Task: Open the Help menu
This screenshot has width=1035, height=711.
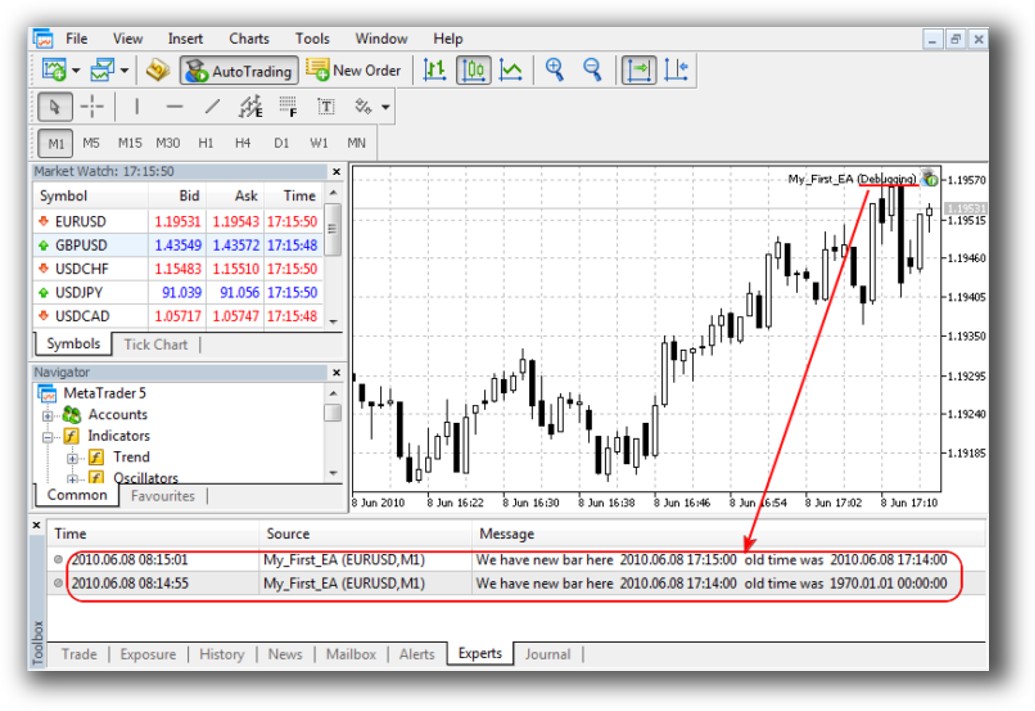Action: (448, 39)
